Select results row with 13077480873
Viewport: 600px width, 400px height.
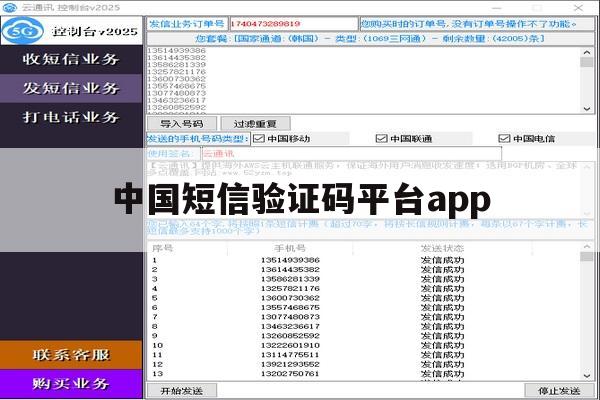point(364,317)
